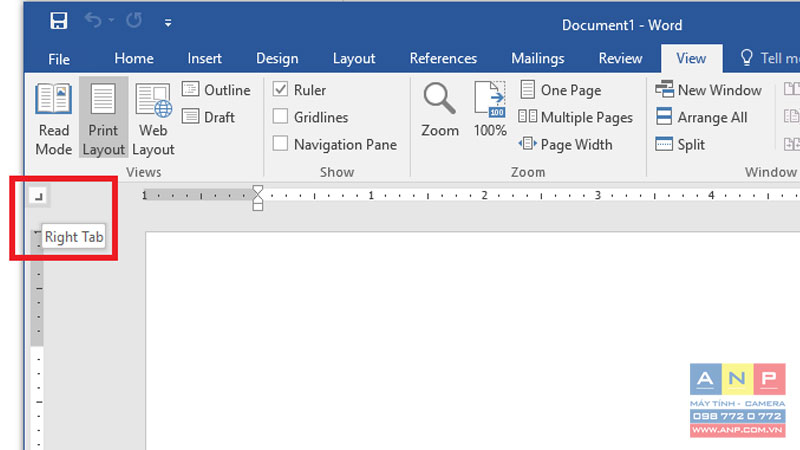Click Arrange All windows
800x450 pixels.
coord(702,117)
